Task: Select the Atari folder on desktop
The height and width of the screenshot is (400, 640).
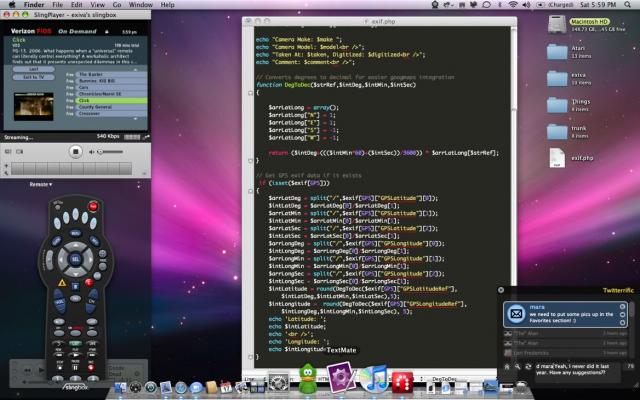Action: click(557, 52)
